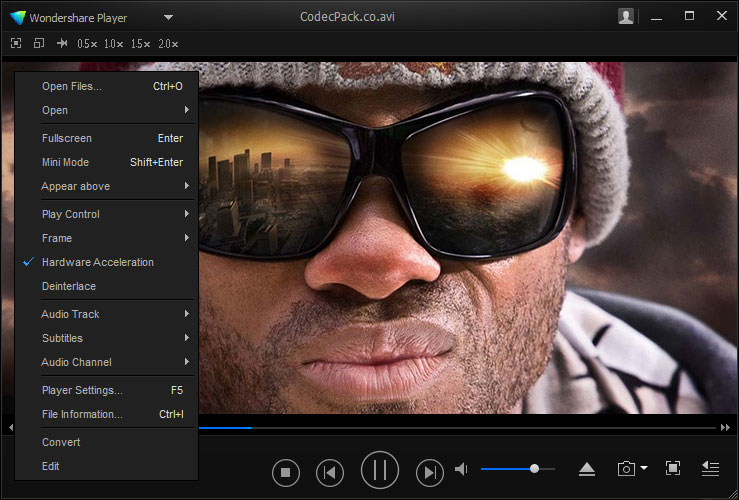This screenshot has height=500, width=739.
Task: Click Convert in the context menu
Action: click(61, 442)
